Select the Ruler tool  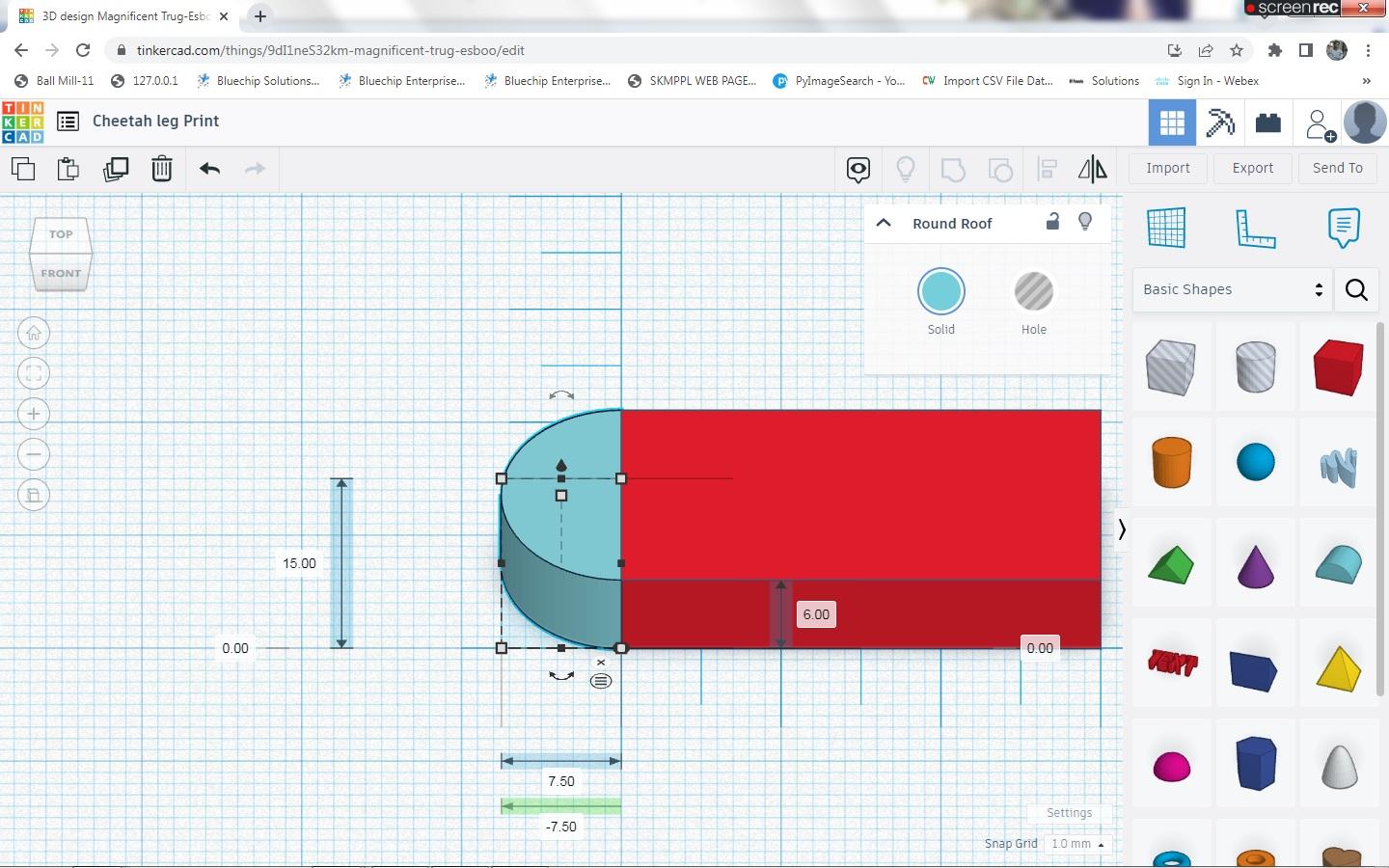[x=1255, y=228]
